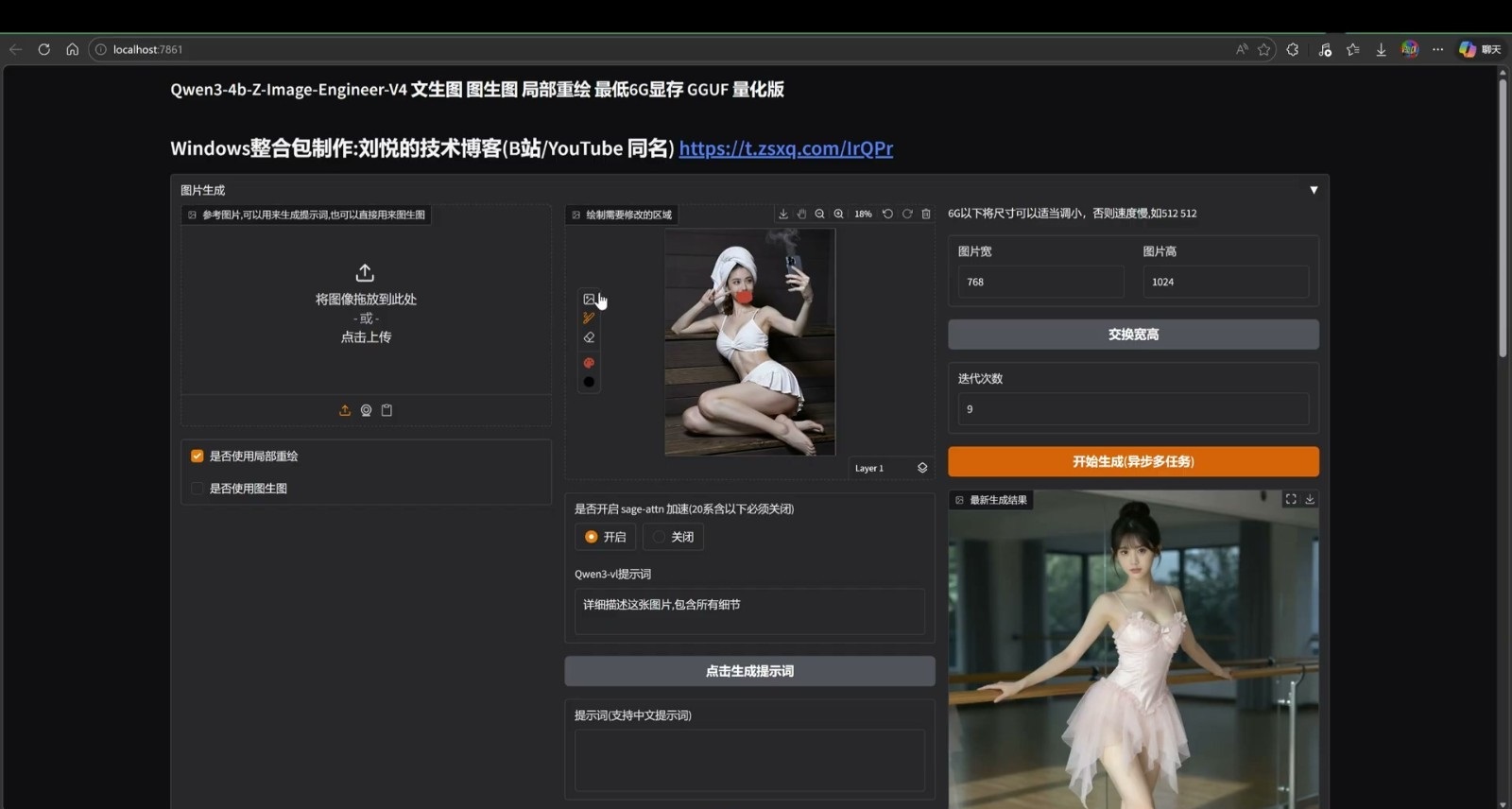Undo the last mask stroke
1512x809 pixels.
coord(887,215)
